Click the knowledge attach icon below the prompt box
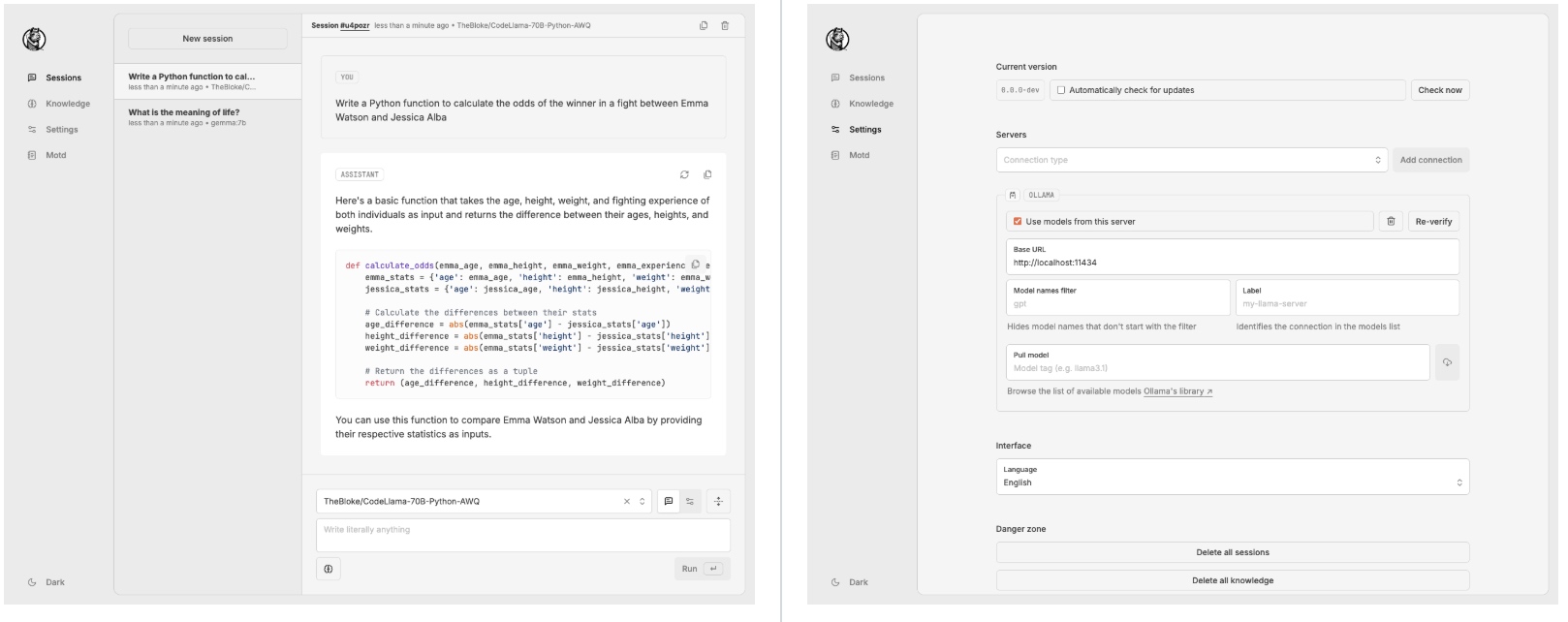 coord(329,569)
